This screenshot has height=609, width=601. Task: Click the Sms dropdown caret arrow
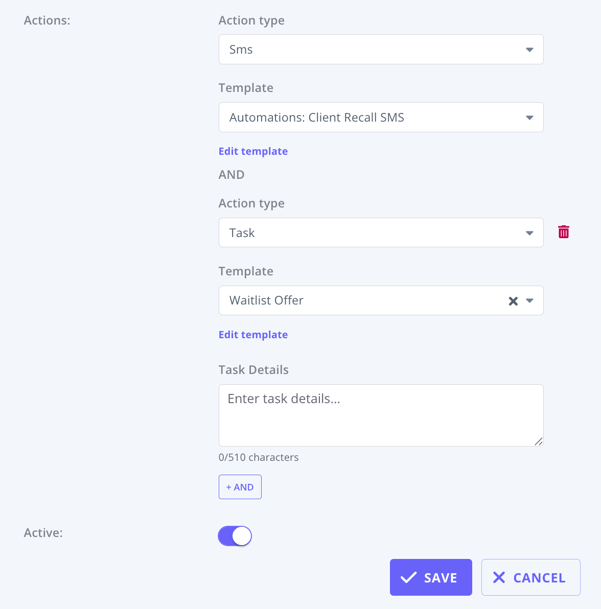[x=529, y=50]
